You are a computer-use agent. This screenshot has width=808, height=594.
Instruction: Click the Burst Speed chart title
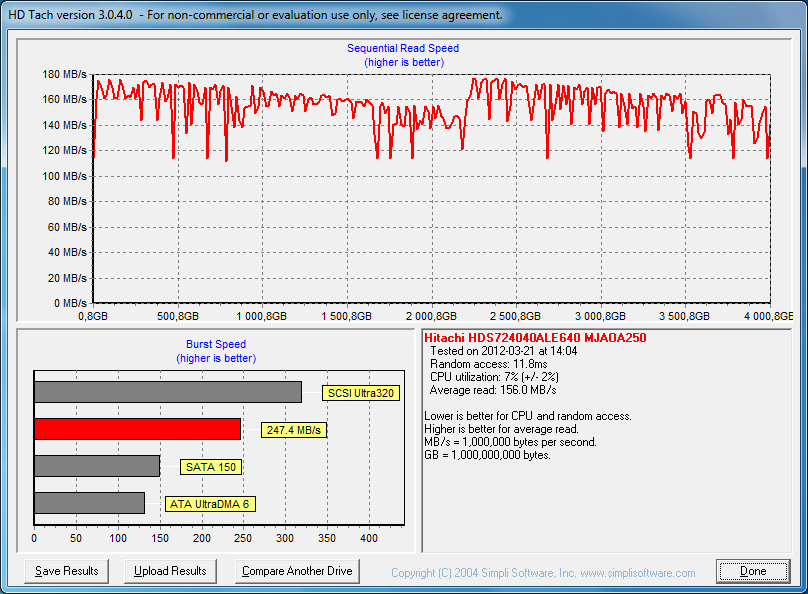(216, 344)
